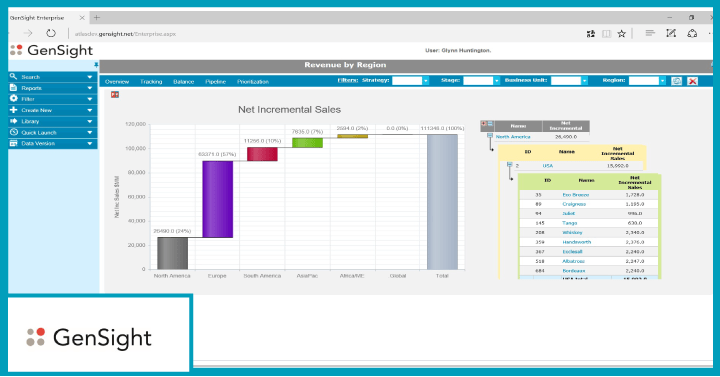The width and height of the screenshot is (720, 377).
Task: Add page to favorites with star icon
Action: (x=622, y=34)
